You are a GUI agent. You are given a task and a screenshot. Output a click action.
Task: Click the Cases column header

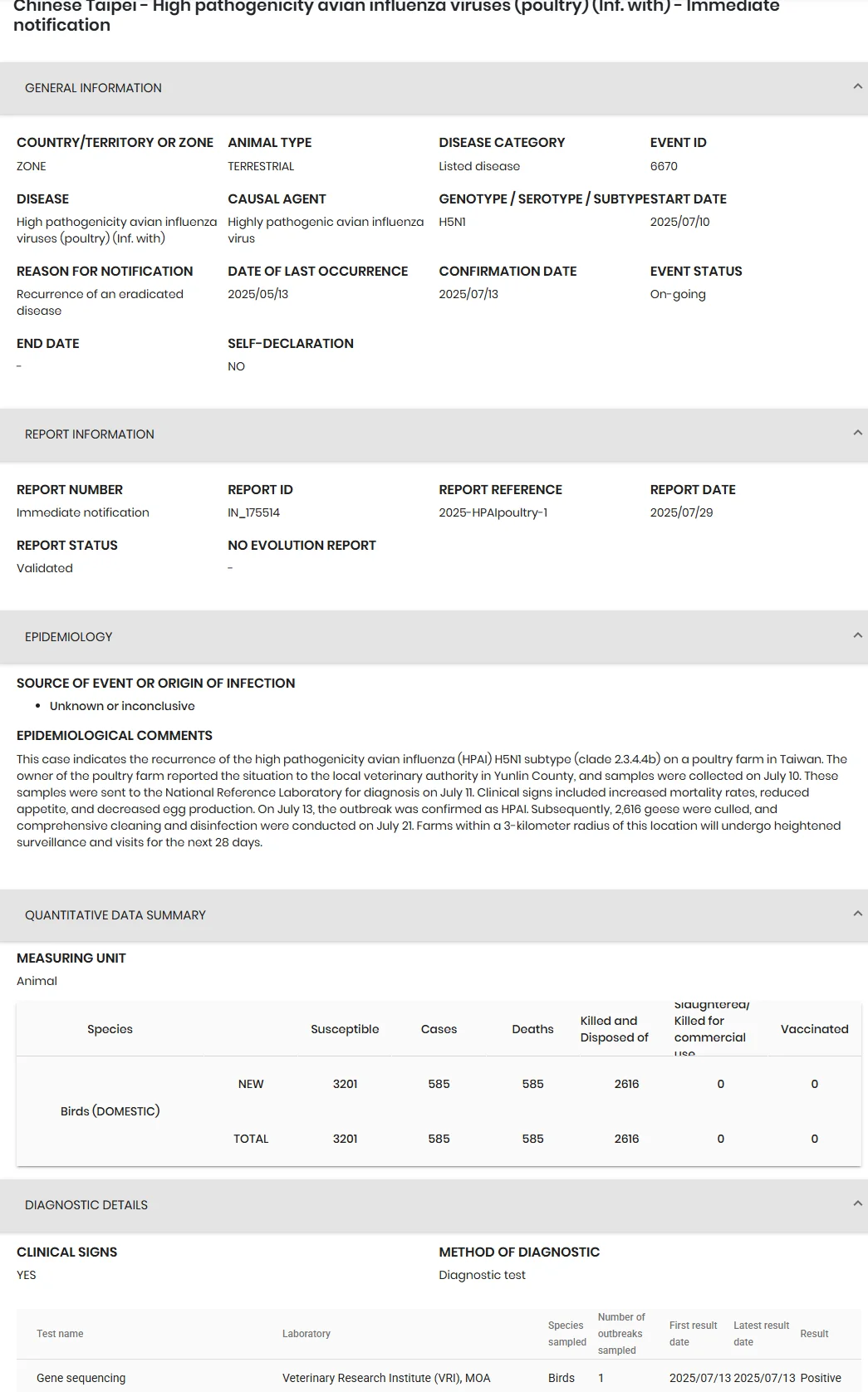point(439,1029)
